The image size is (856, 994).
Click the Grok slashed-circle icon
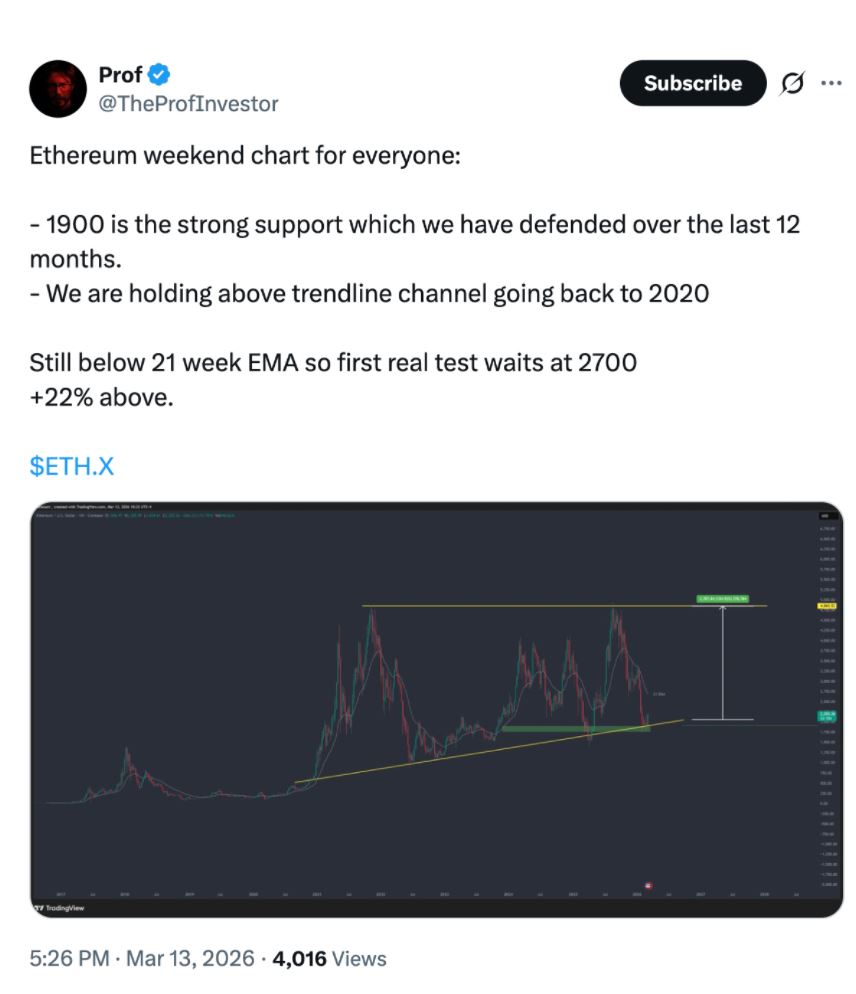[791, 85]
